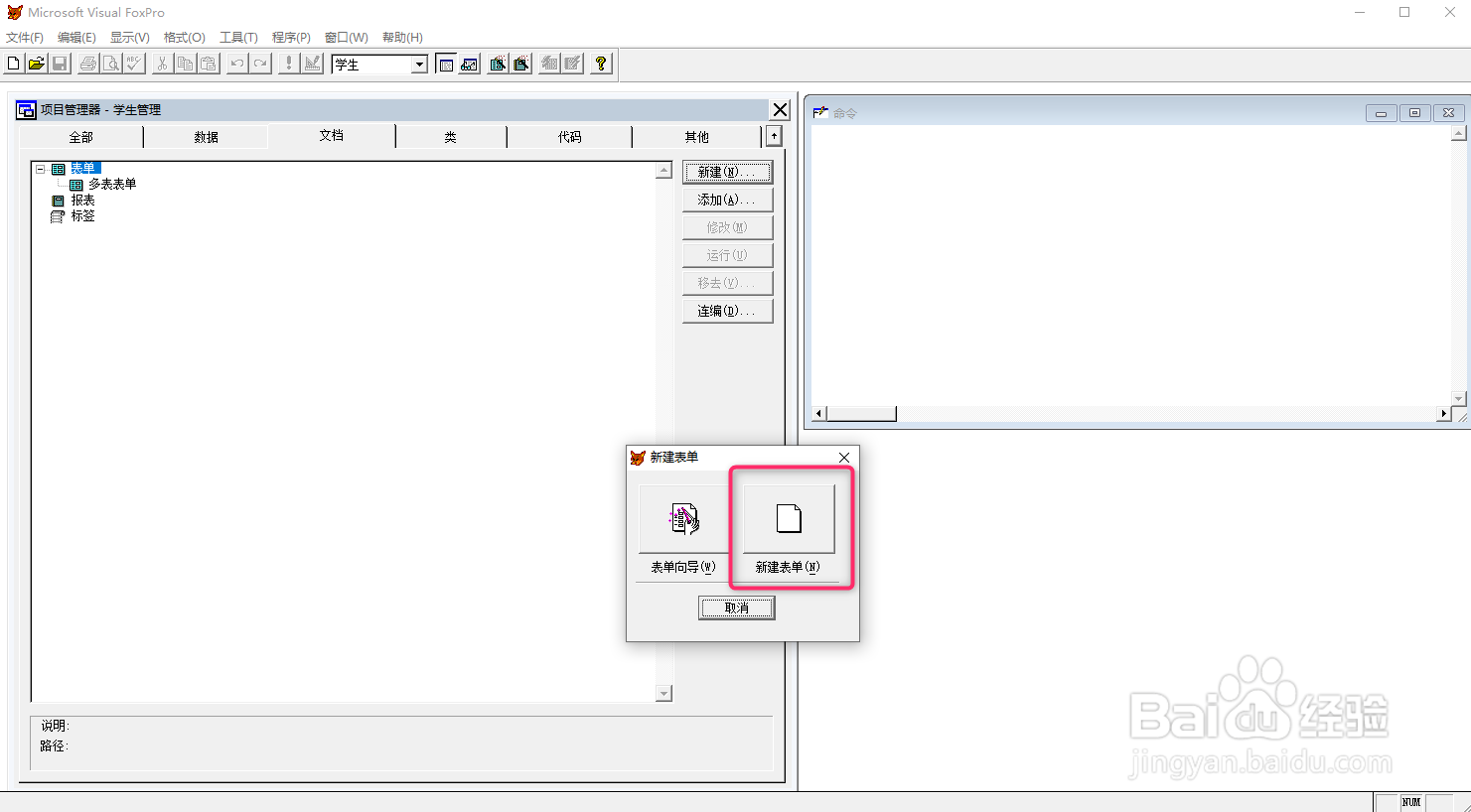
Task: Close the 新建表单 dialog
Action: tap(844, 458)
